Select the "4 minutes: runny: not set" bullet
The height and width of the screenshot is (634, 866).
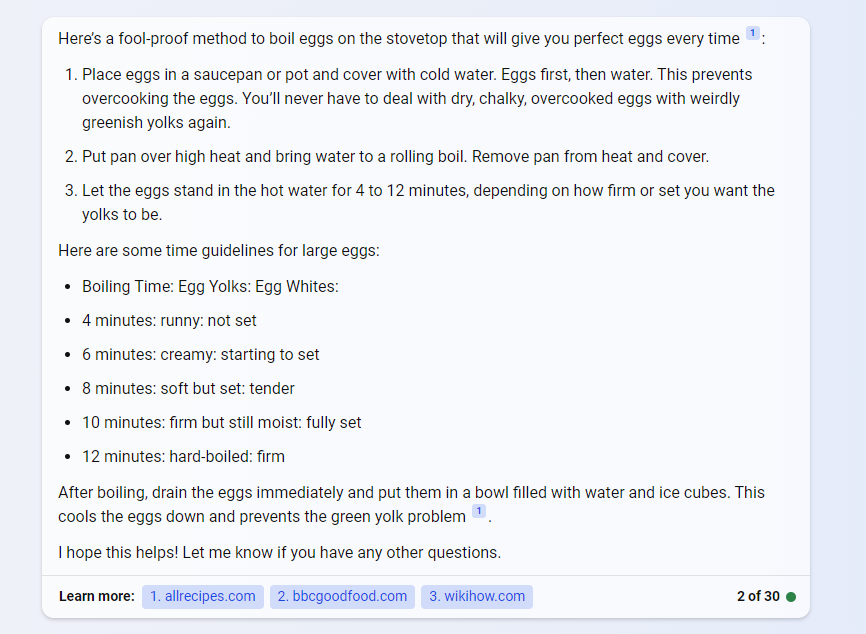(x=169, y=321)
